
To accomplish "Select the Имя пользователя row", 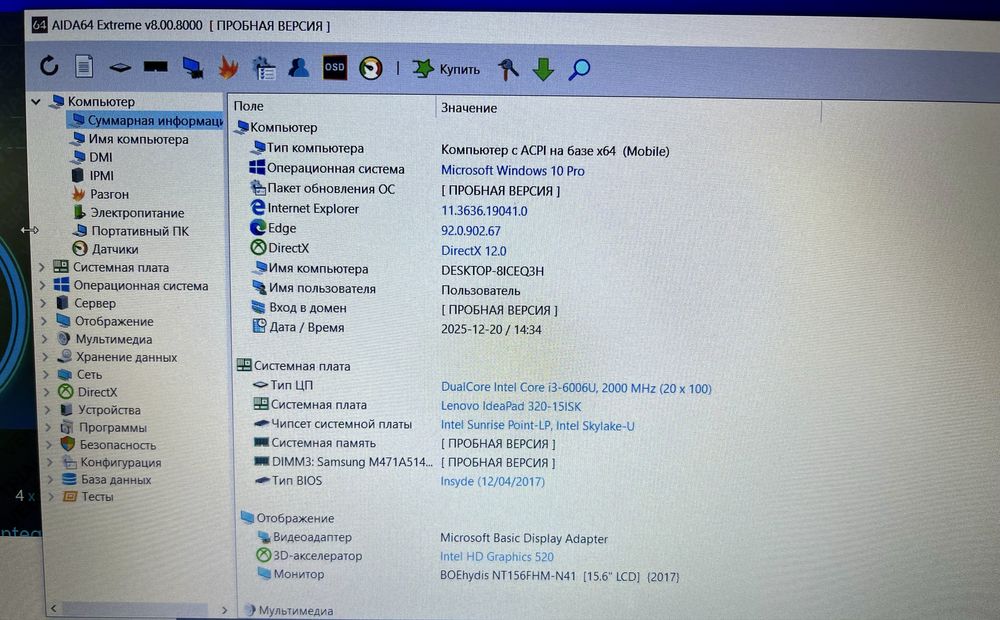I will pos(386,290).
